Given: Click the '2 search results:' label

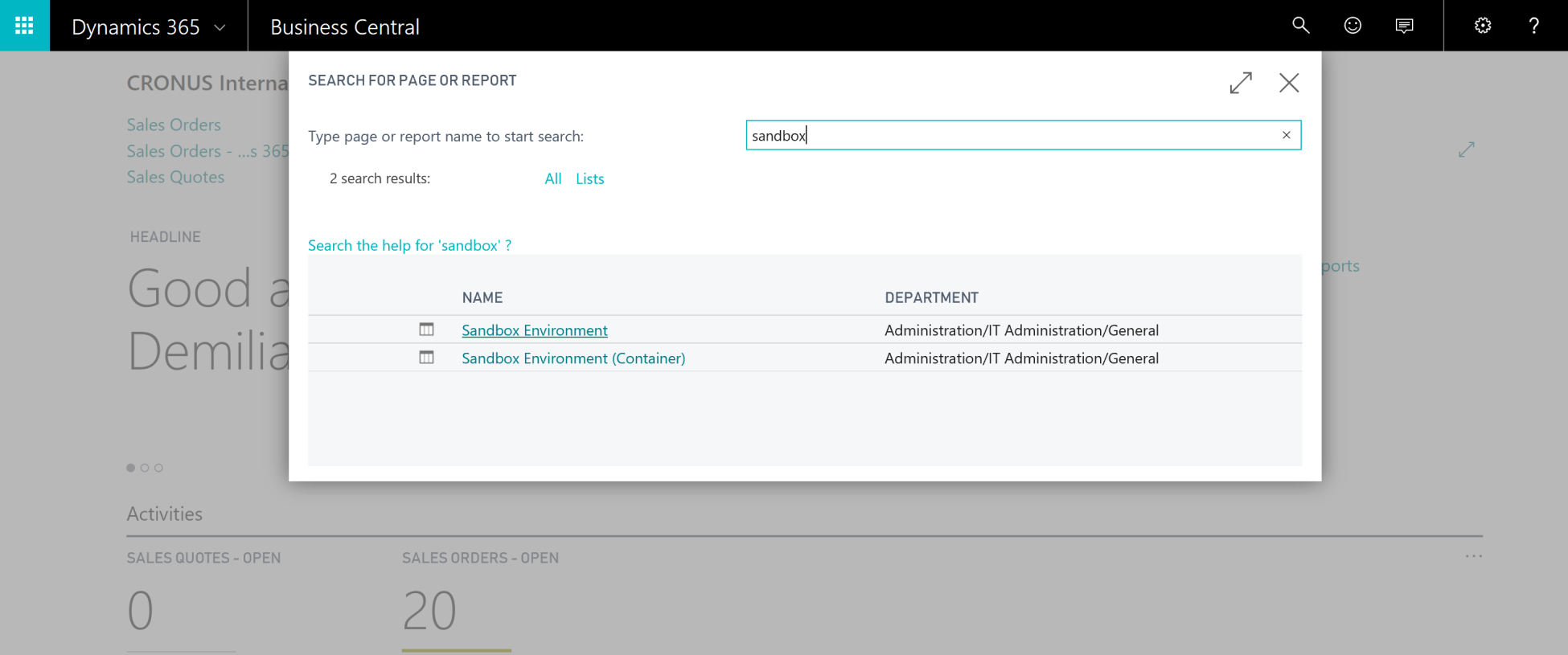Looking at the screenshot, I should pos(380,178).
